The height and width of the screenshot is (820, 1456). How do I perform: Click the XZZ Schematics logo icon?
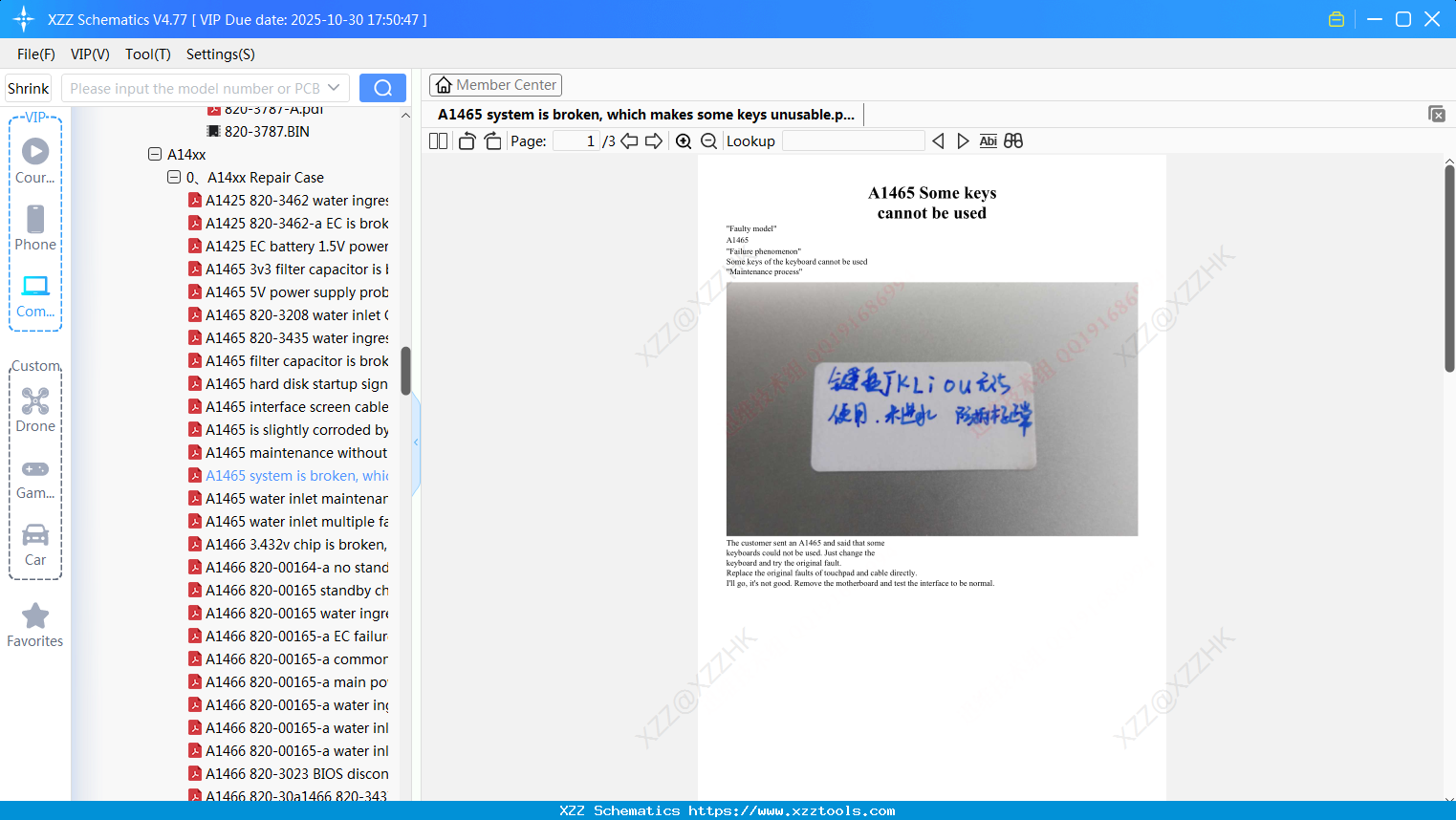click(24, 19)
